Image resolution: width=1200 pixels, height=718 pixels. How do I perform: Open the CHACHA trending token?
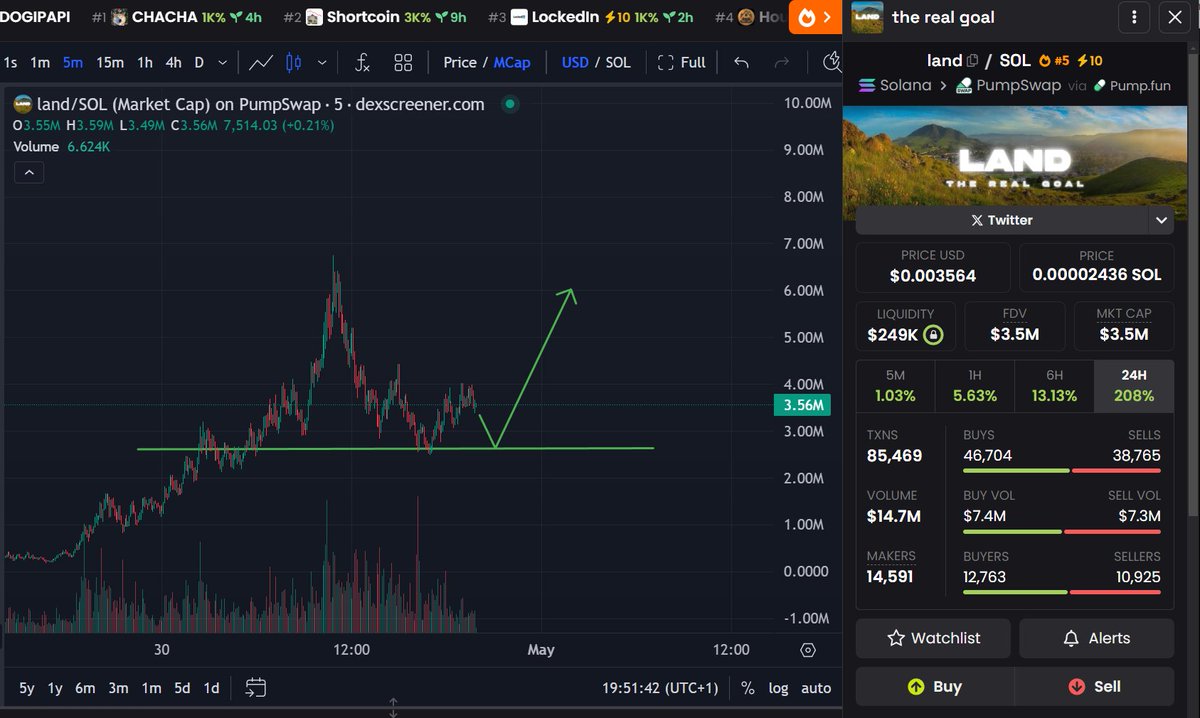point(177,17)
